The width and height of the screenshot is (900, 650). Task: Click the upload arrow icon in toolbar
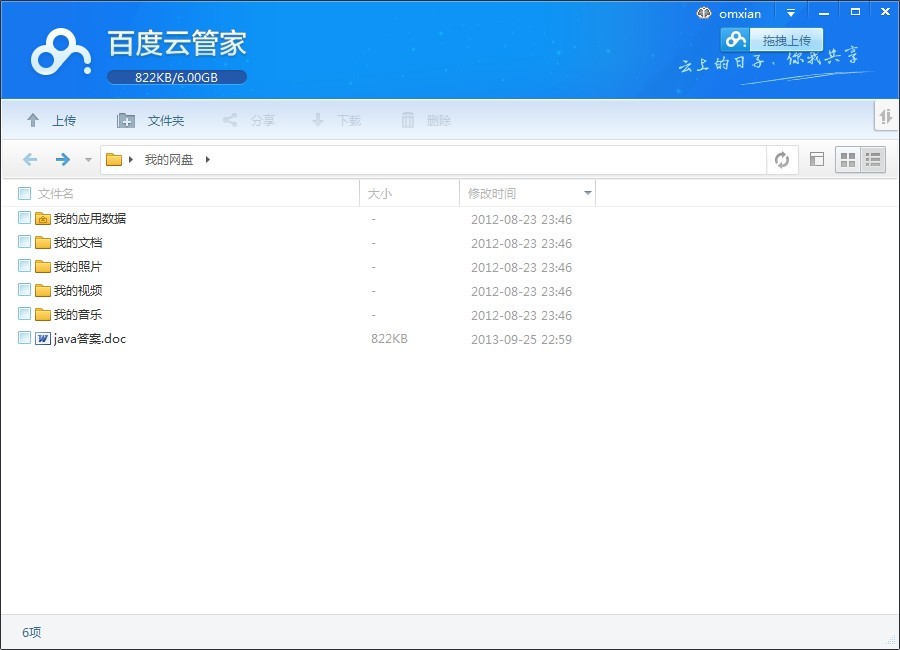[x=33, y=120]
